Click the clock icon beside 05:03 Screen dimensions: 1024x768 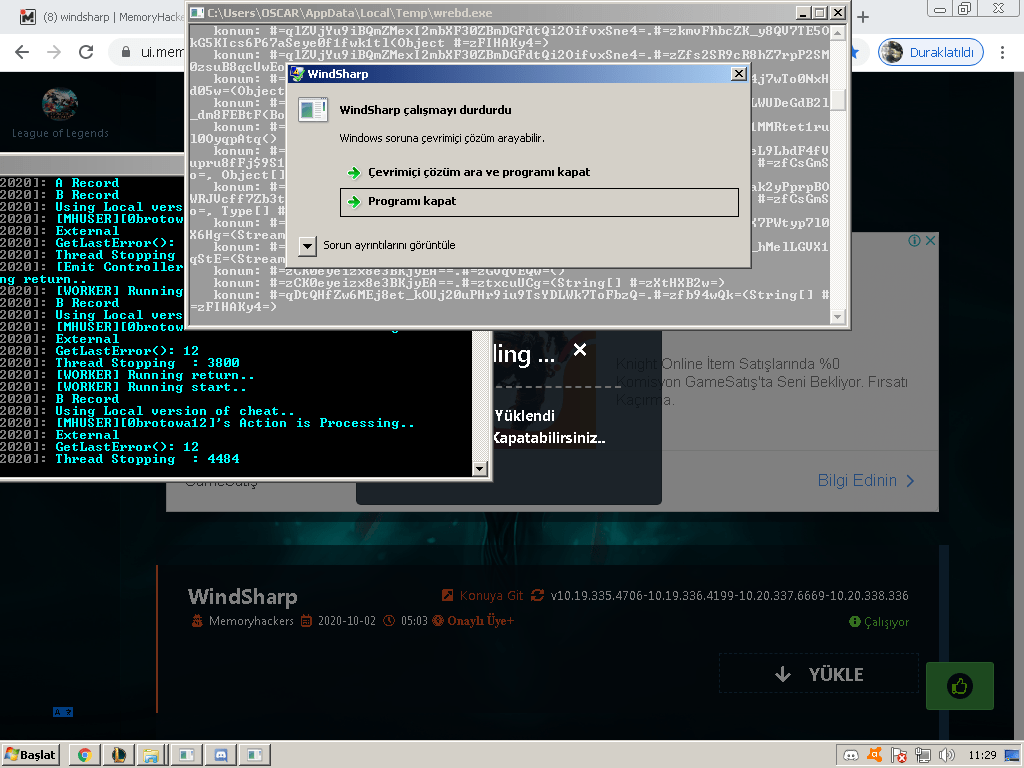tap(389, 621)
